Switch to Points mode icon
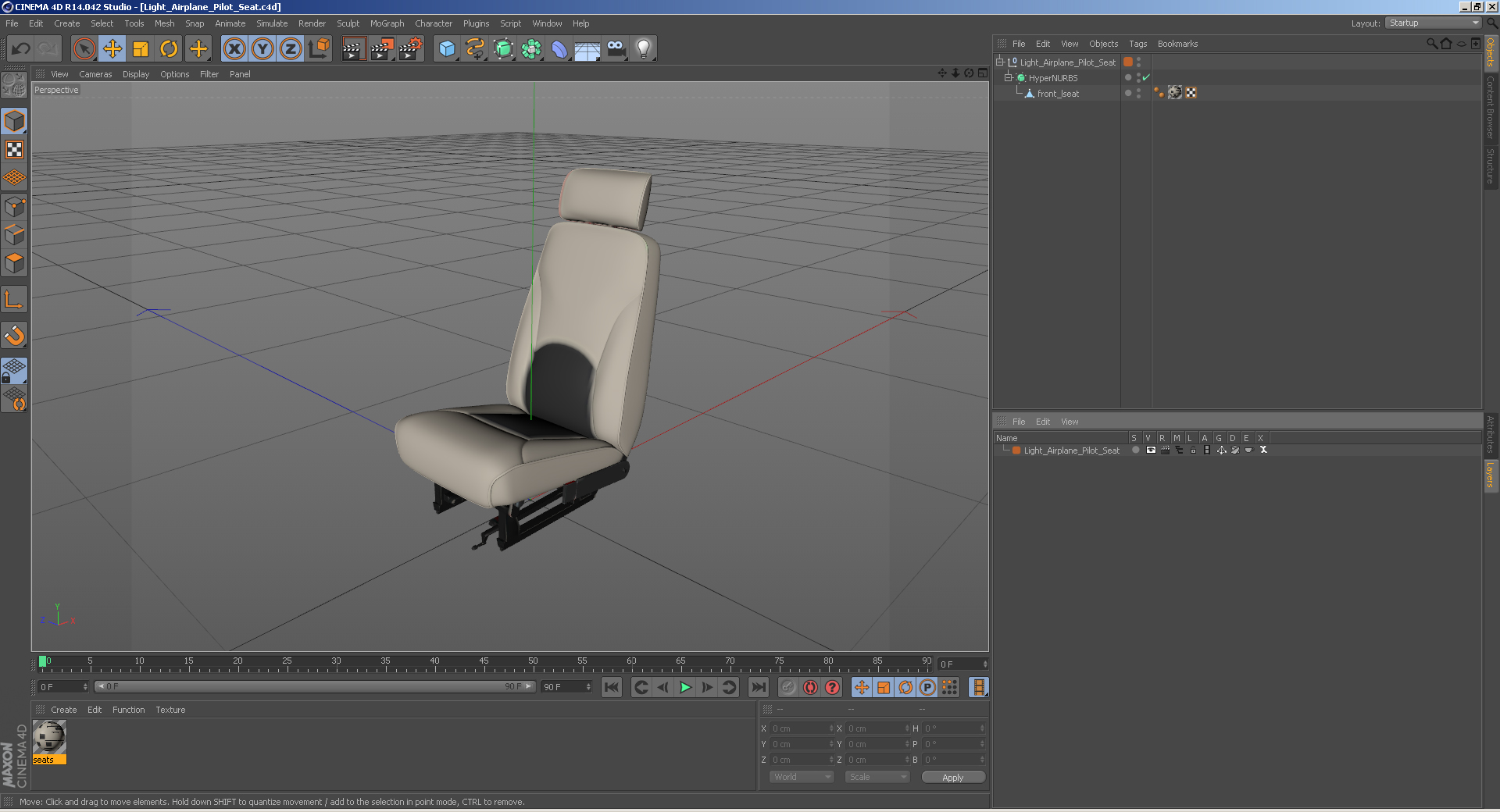 (x=14, y=207)
